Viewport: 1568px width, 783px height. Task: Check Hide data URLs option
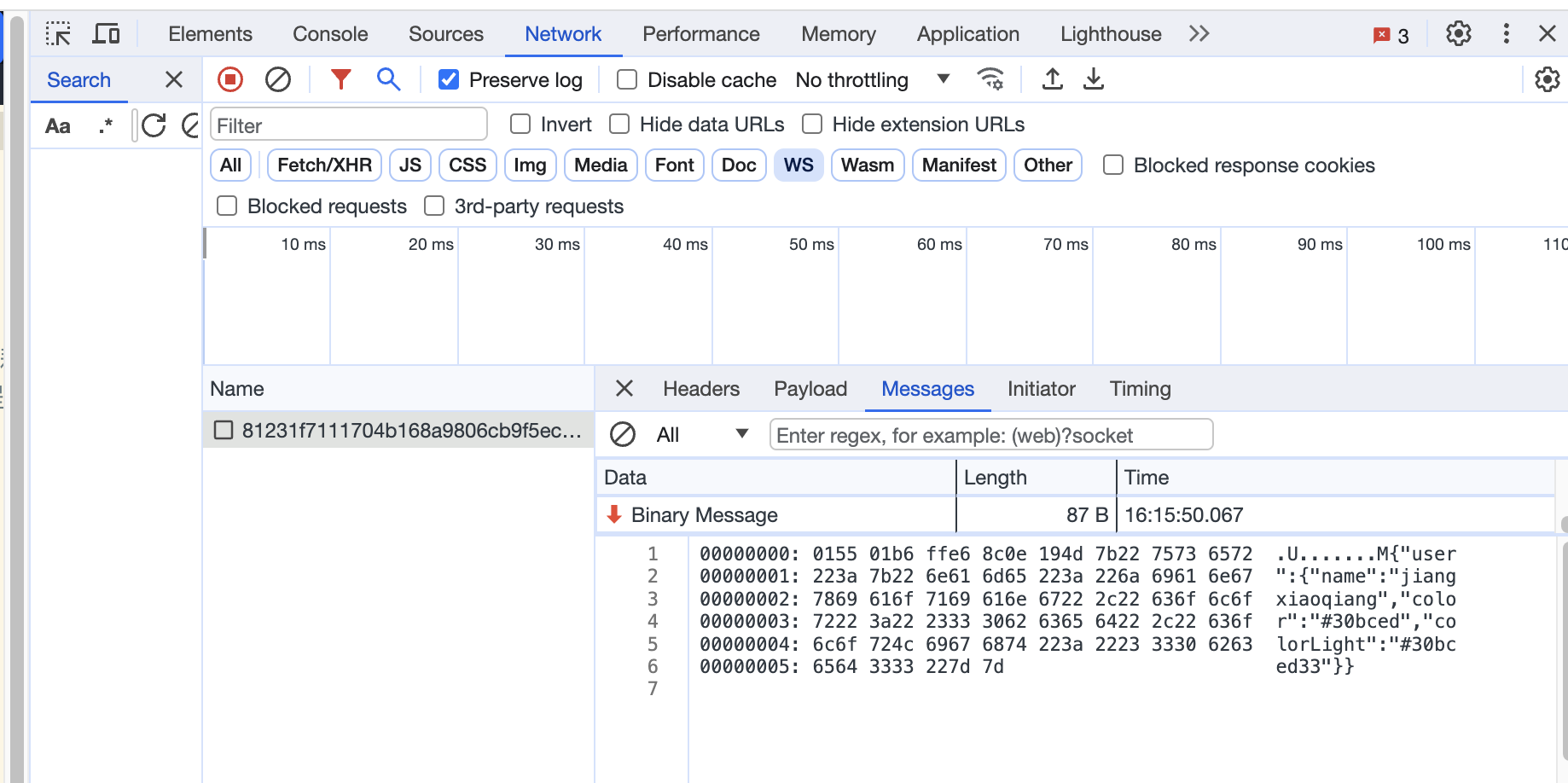click(x=619, y=125)
